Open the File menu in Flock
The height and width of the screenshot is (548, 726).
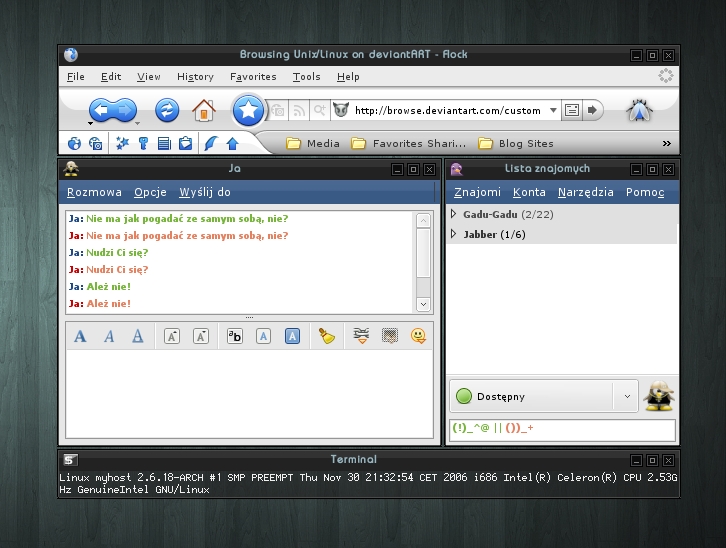pos(75,76)
